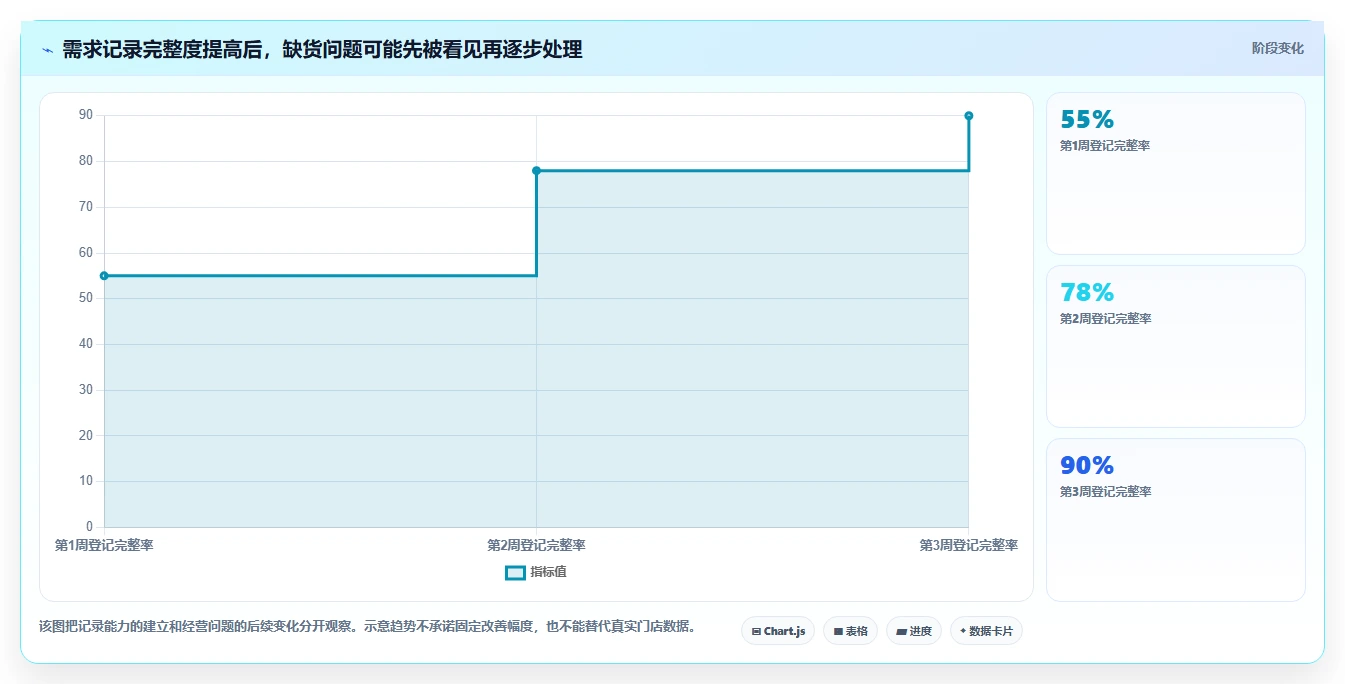
Task: Click 第1周登记完整率 x-axis label
Action: tap(104, 545)
